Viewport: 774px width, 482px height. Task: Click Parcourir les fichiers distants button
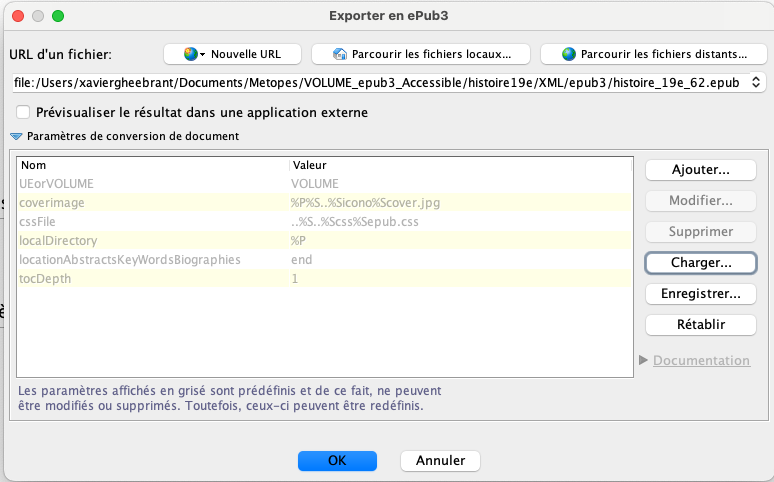click(x=654, y=54)
